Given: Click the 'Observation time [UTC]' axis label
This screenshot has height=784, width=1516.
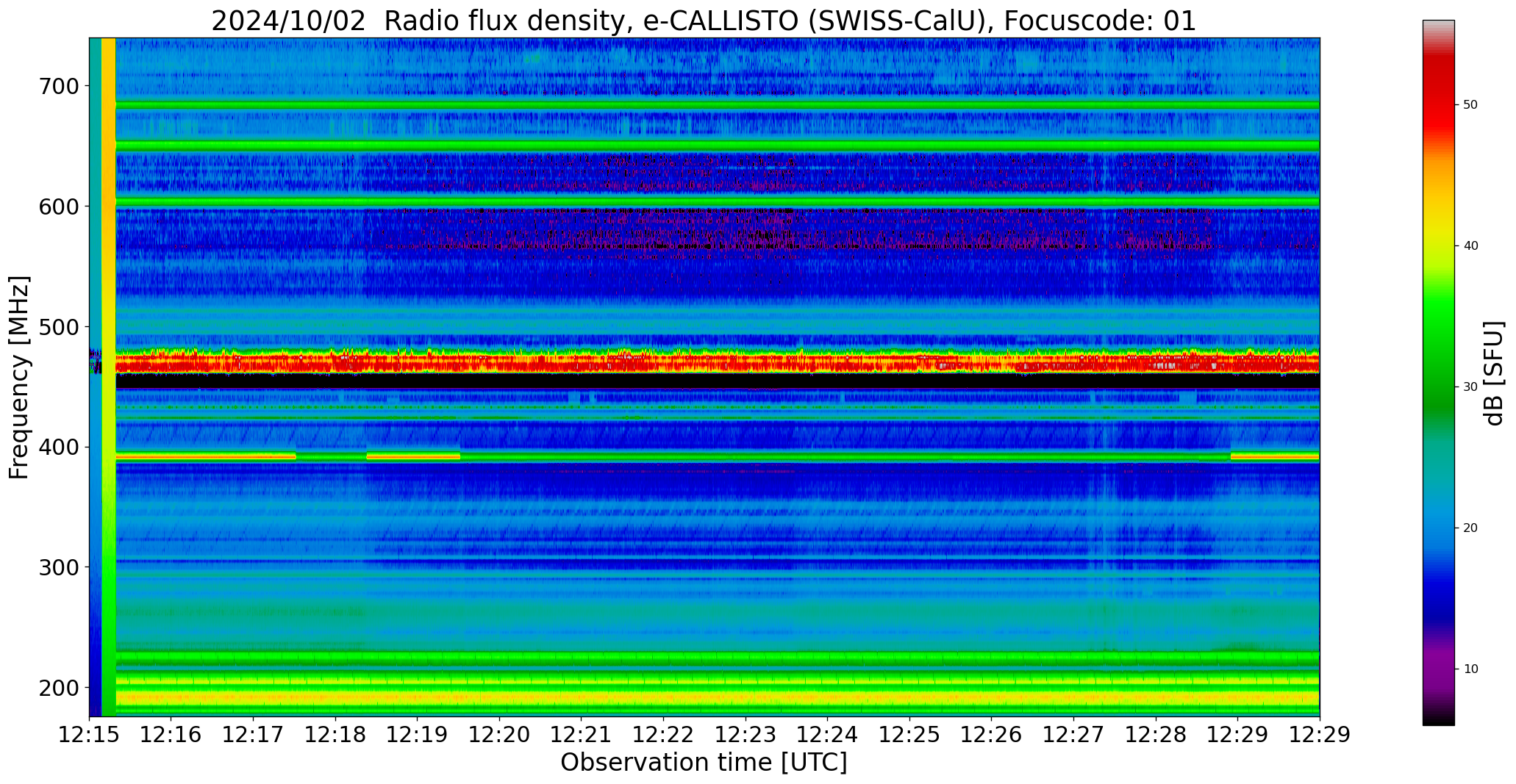Looking at the screenshot, I should (x=704, y=763).
